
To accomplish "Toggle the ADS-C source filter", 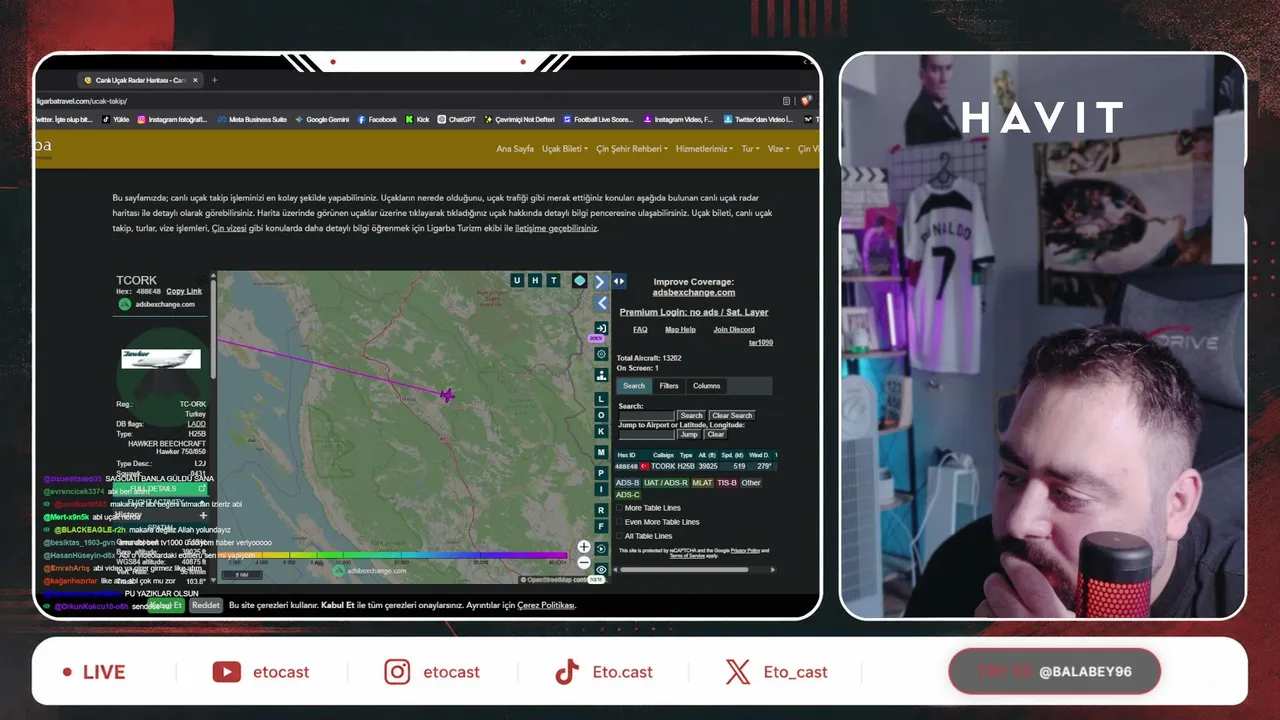I will click(x=628, y=495).
